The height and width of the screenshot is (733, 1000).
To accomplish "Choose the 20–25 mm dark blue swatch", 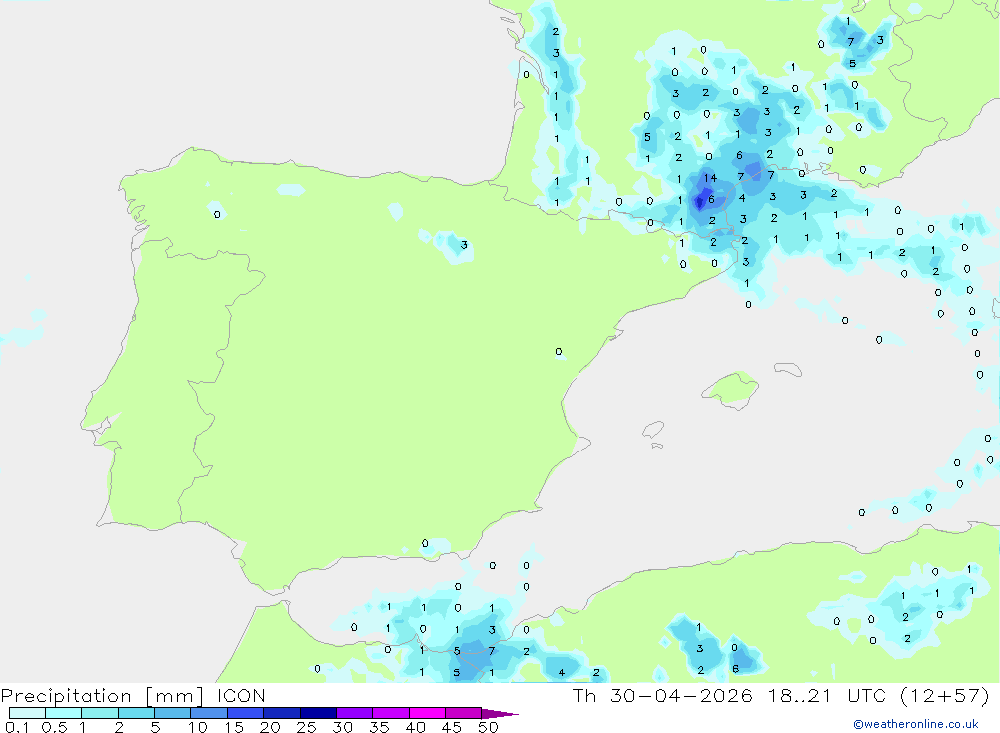I will pyautogui.click(x=282, y=713).
